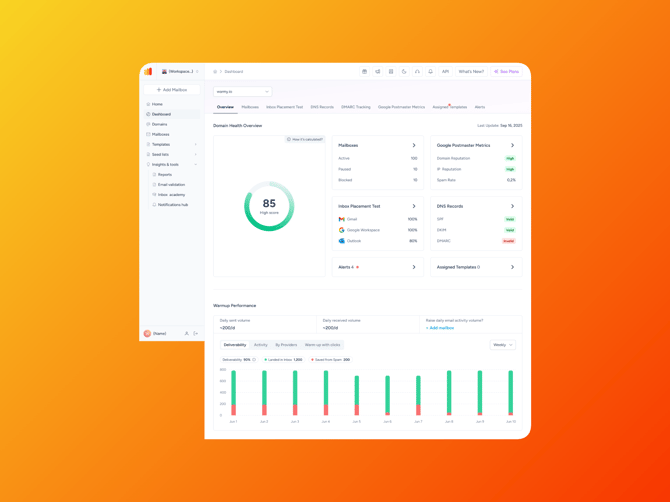The width and height of the screenshot is (670, 502).
Task: Select the Warm-up with clicks tab
Action: [x=322, y=345]
